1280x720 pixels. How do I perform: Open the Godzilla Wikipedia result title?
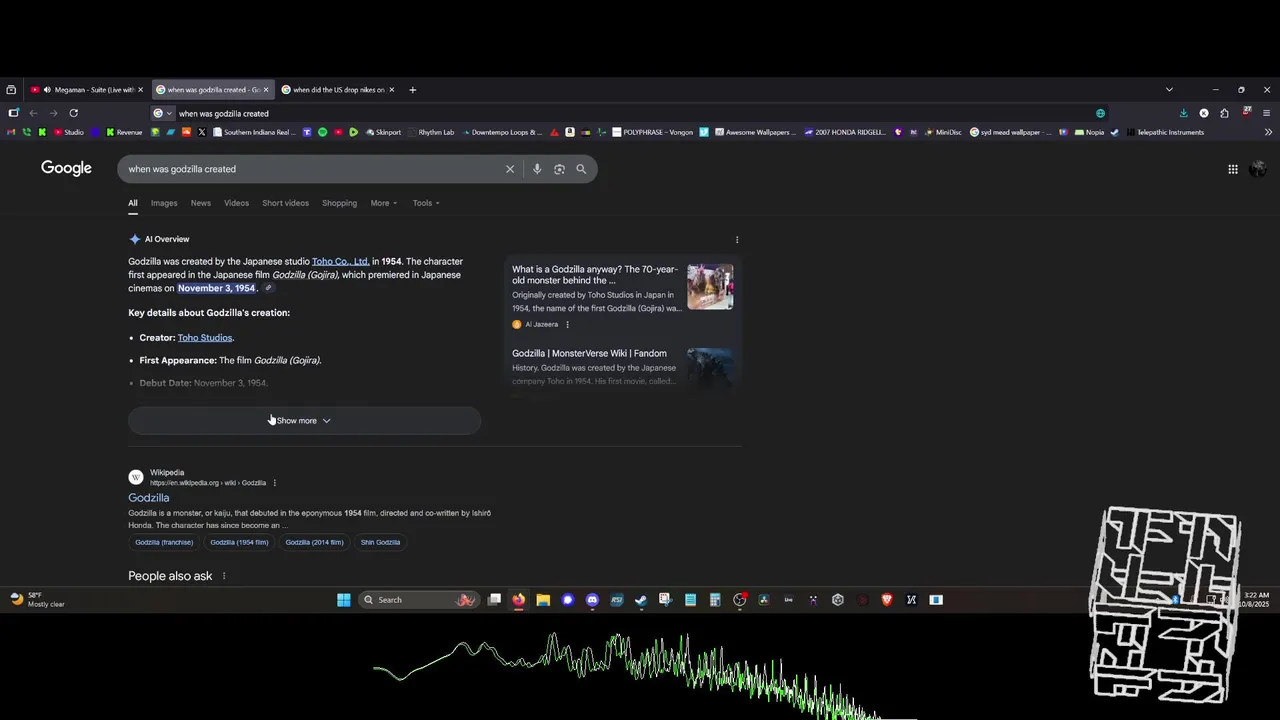click(148, 498)
